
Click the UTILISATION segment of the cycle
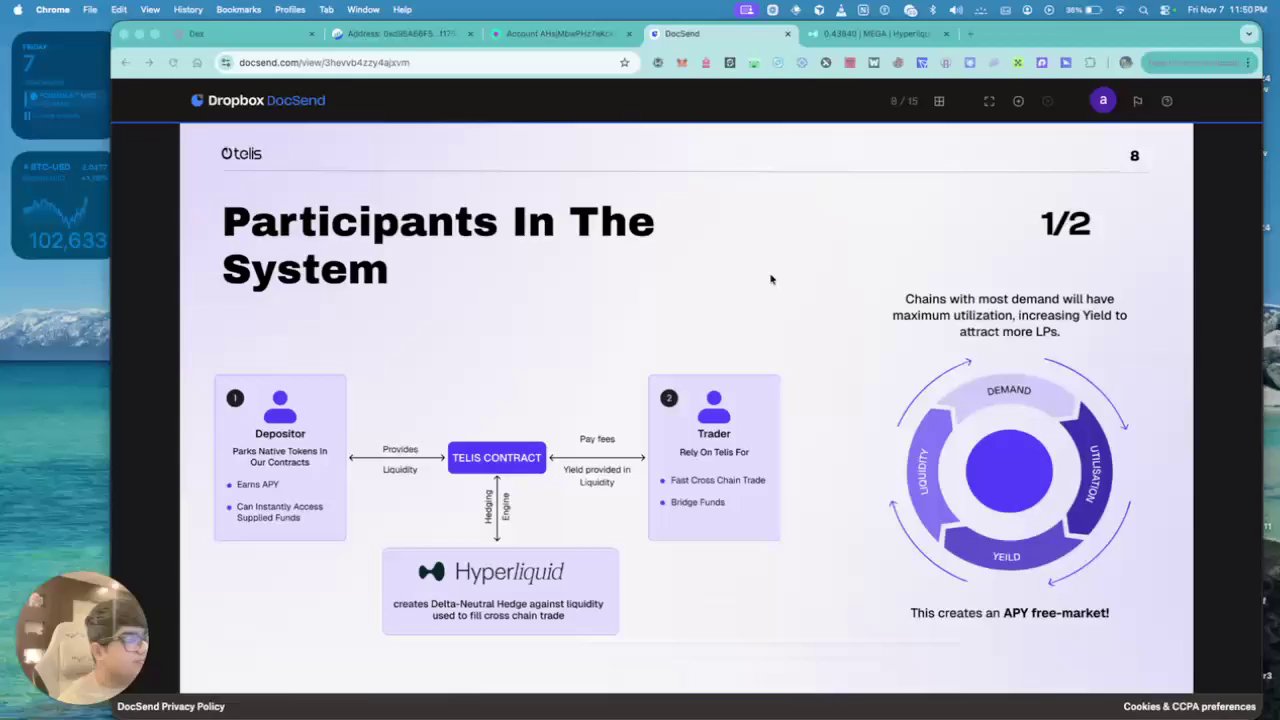[1090, 470]
